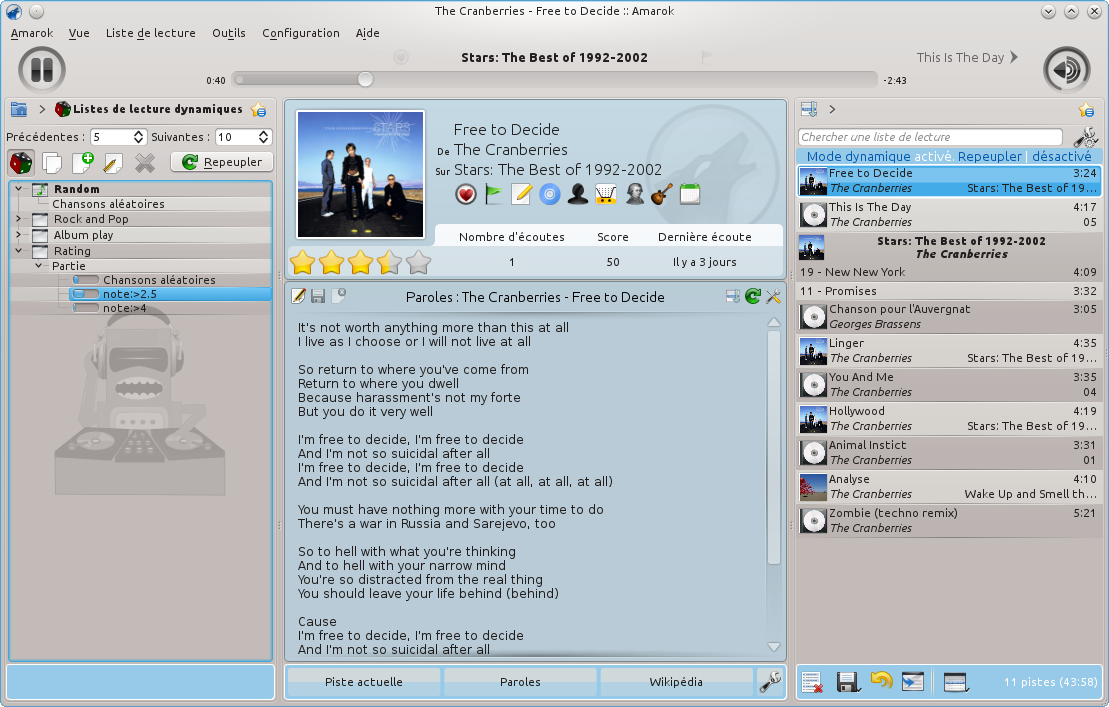The height and width of the screenshot is (707, 1109).
Task: Open the Configuration menu
Action: tap(301, 33)
